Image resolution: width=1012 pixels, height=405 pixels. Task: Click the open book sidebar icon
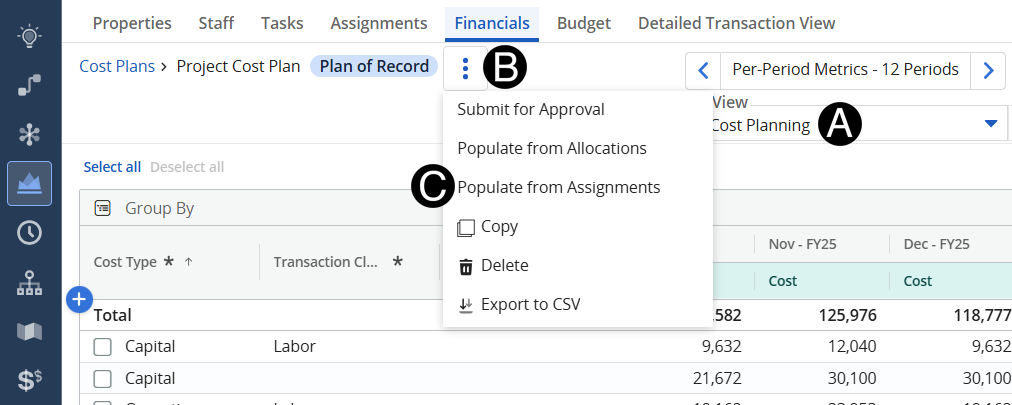pos(30,331)
